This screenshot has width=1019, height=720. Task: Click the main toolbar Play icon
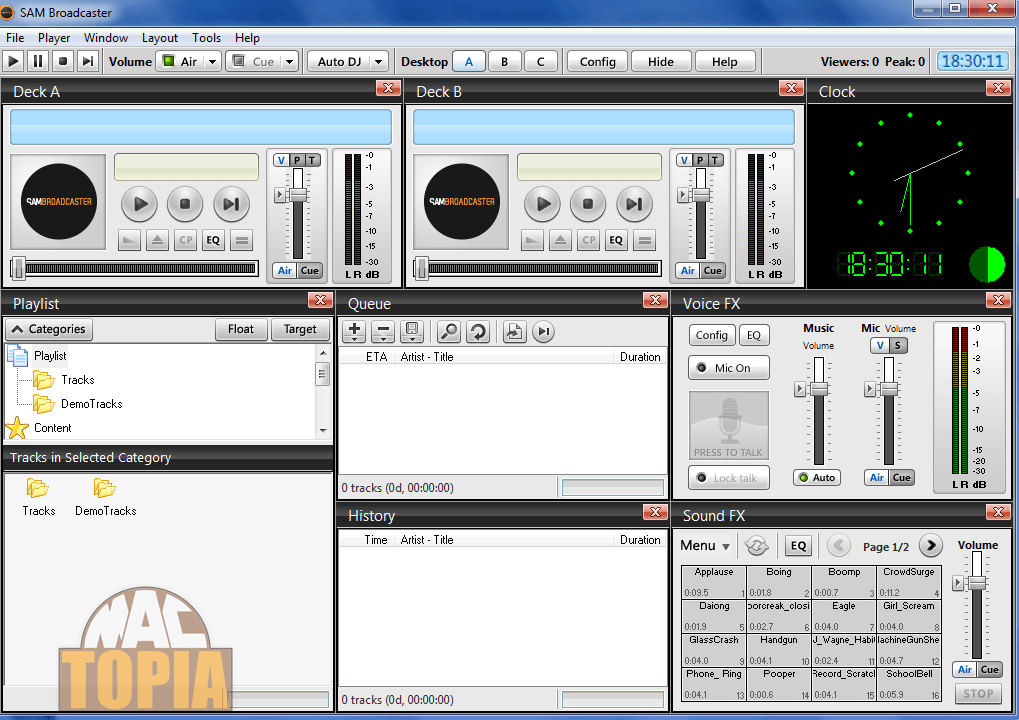click(x=13, y=62)
